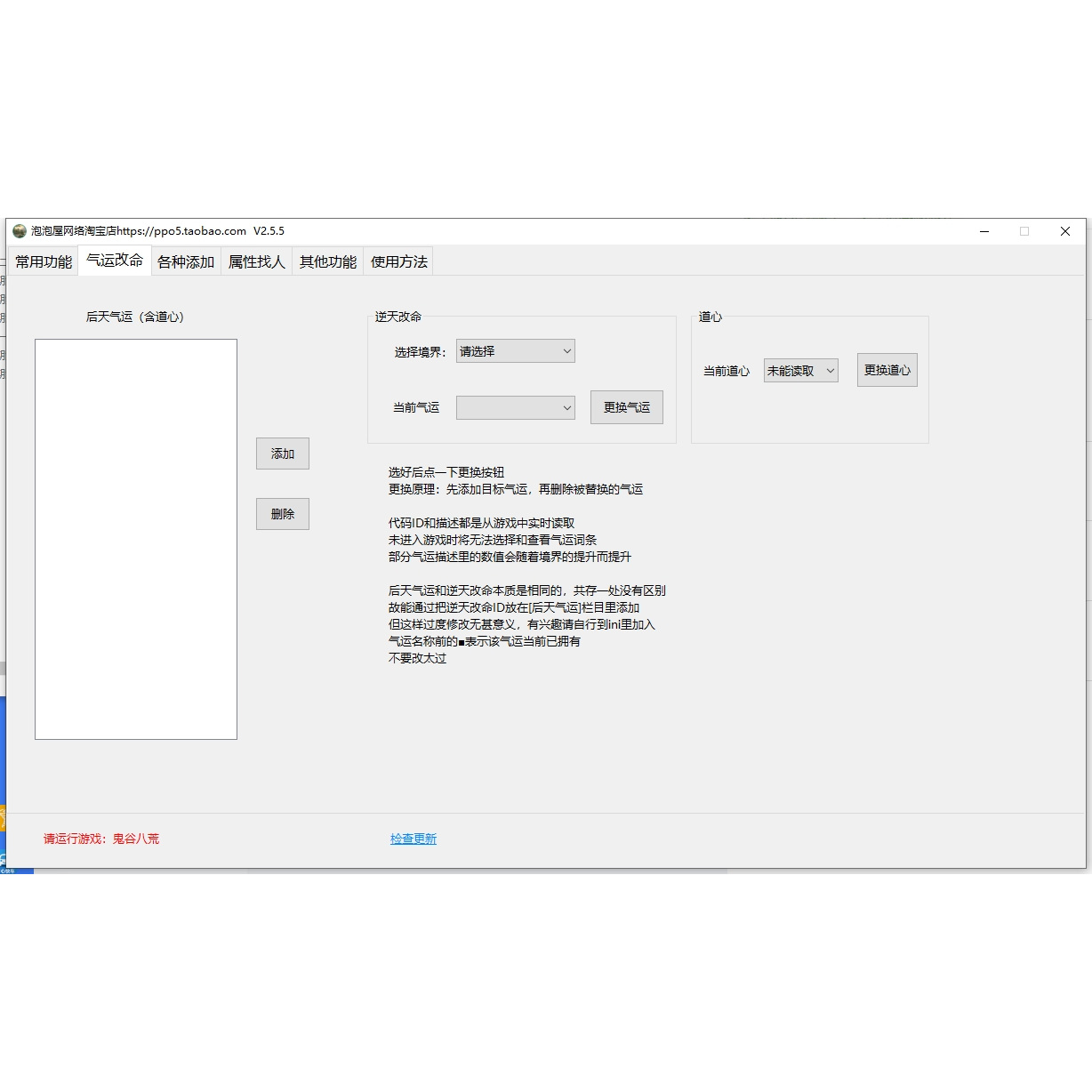Open the 检查更新 link
Screen dimensions: 1092x1092
(x=414, y=839)
